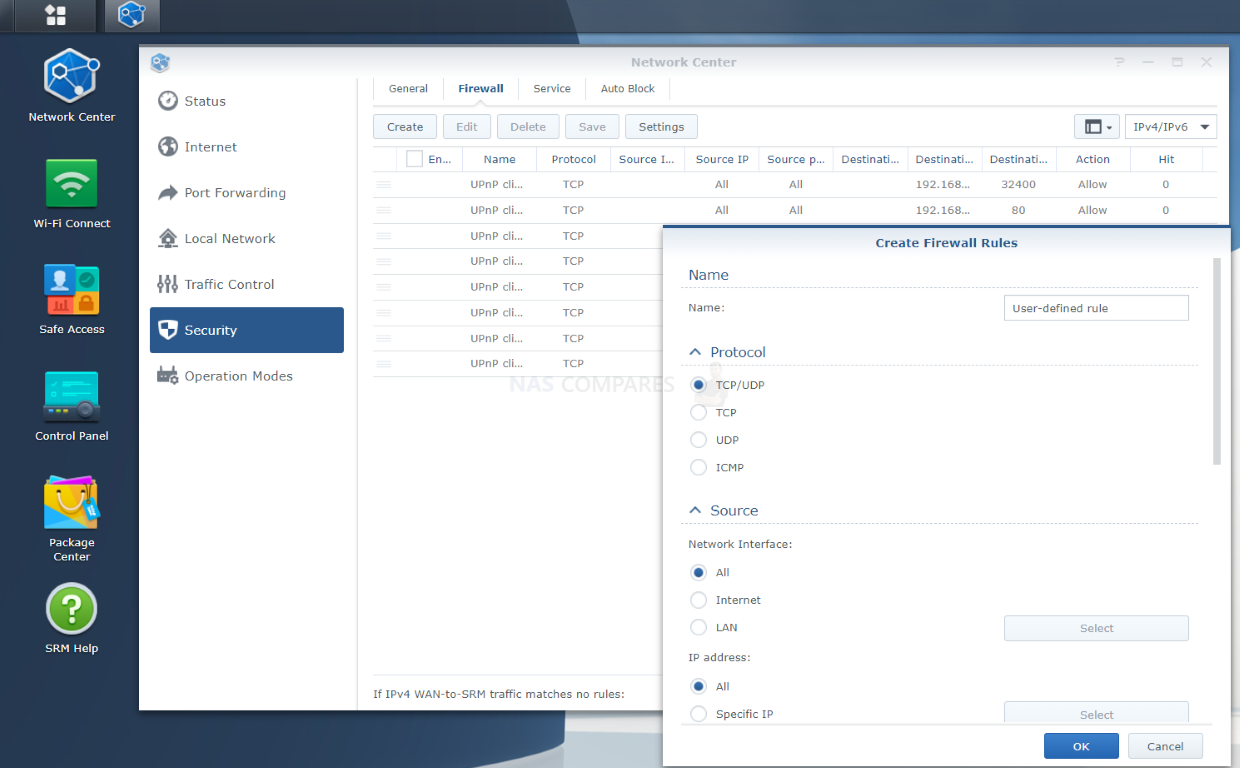Click the Create button

[x=405, y=127]
